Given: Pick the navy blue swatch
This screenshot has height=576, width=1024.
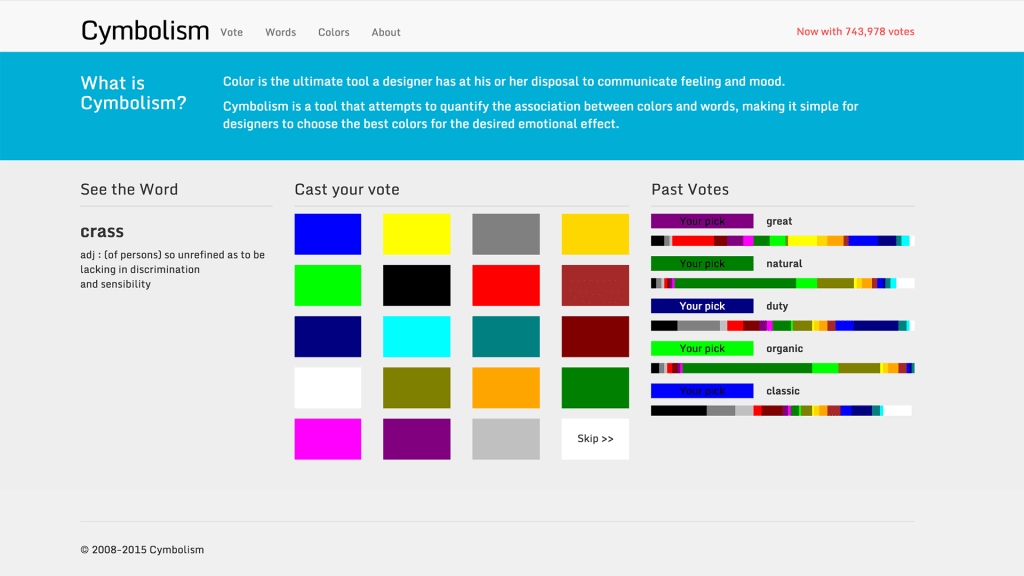Looking at the screenshot, I should pos(326,336).
